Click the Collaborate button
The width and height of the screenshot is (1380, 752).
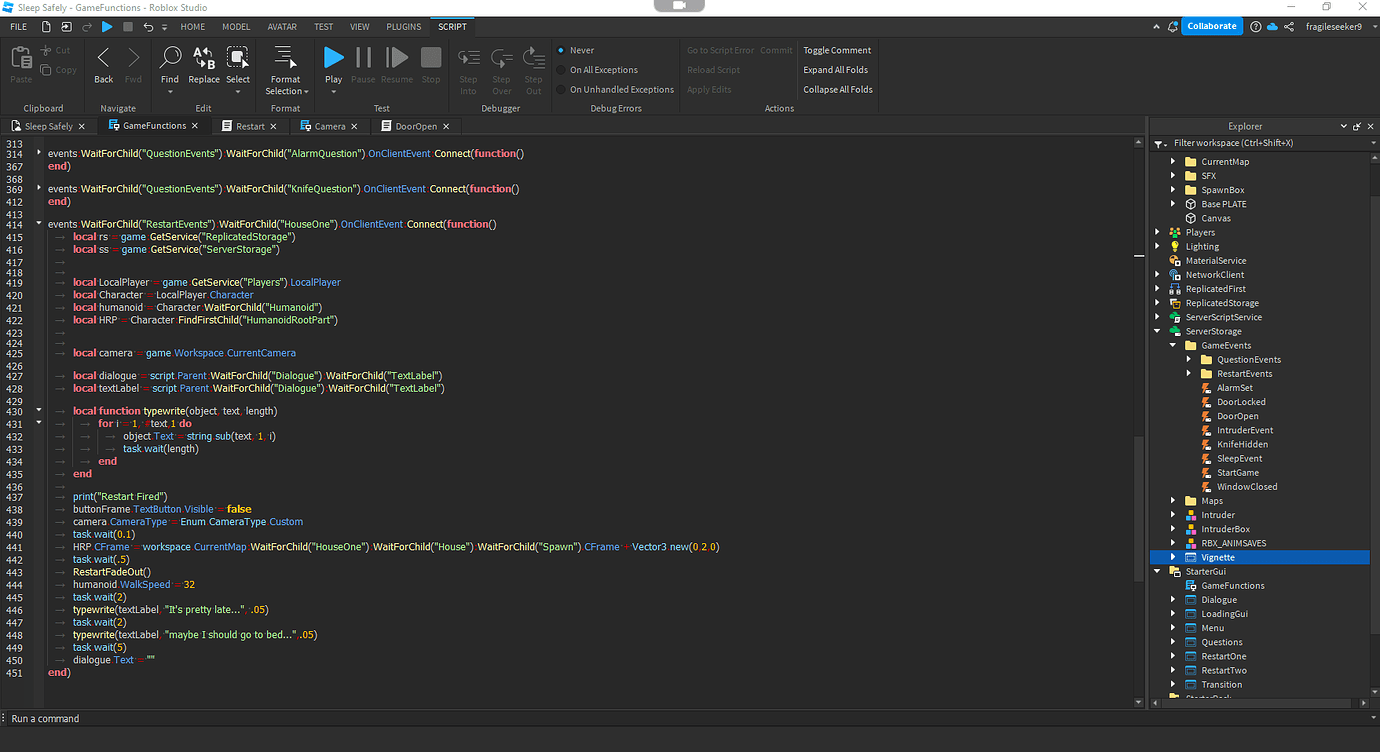(x=1212, y=26)
